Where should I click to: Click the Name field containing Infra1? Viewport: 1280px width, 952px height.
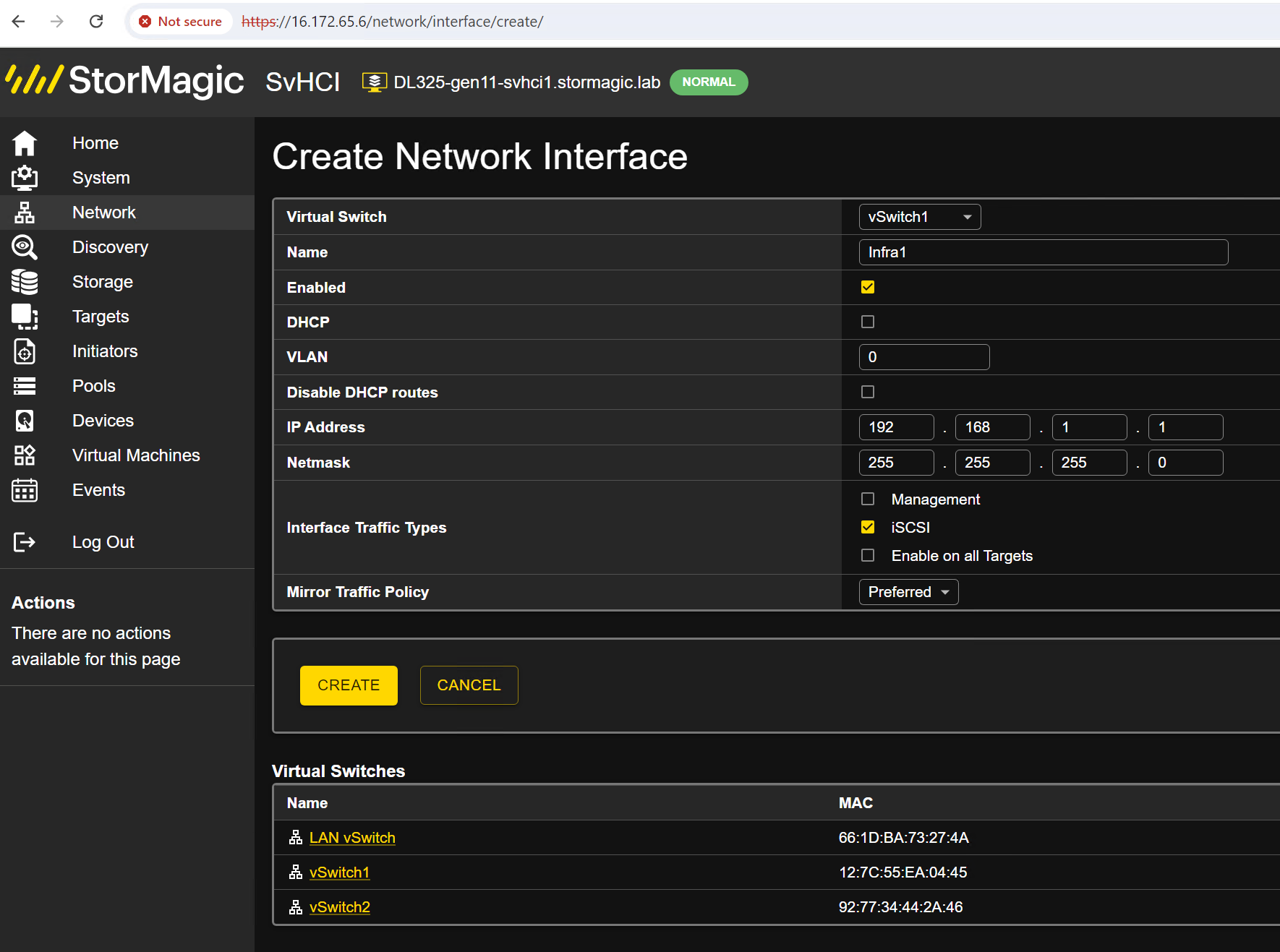pos(1044,252)
